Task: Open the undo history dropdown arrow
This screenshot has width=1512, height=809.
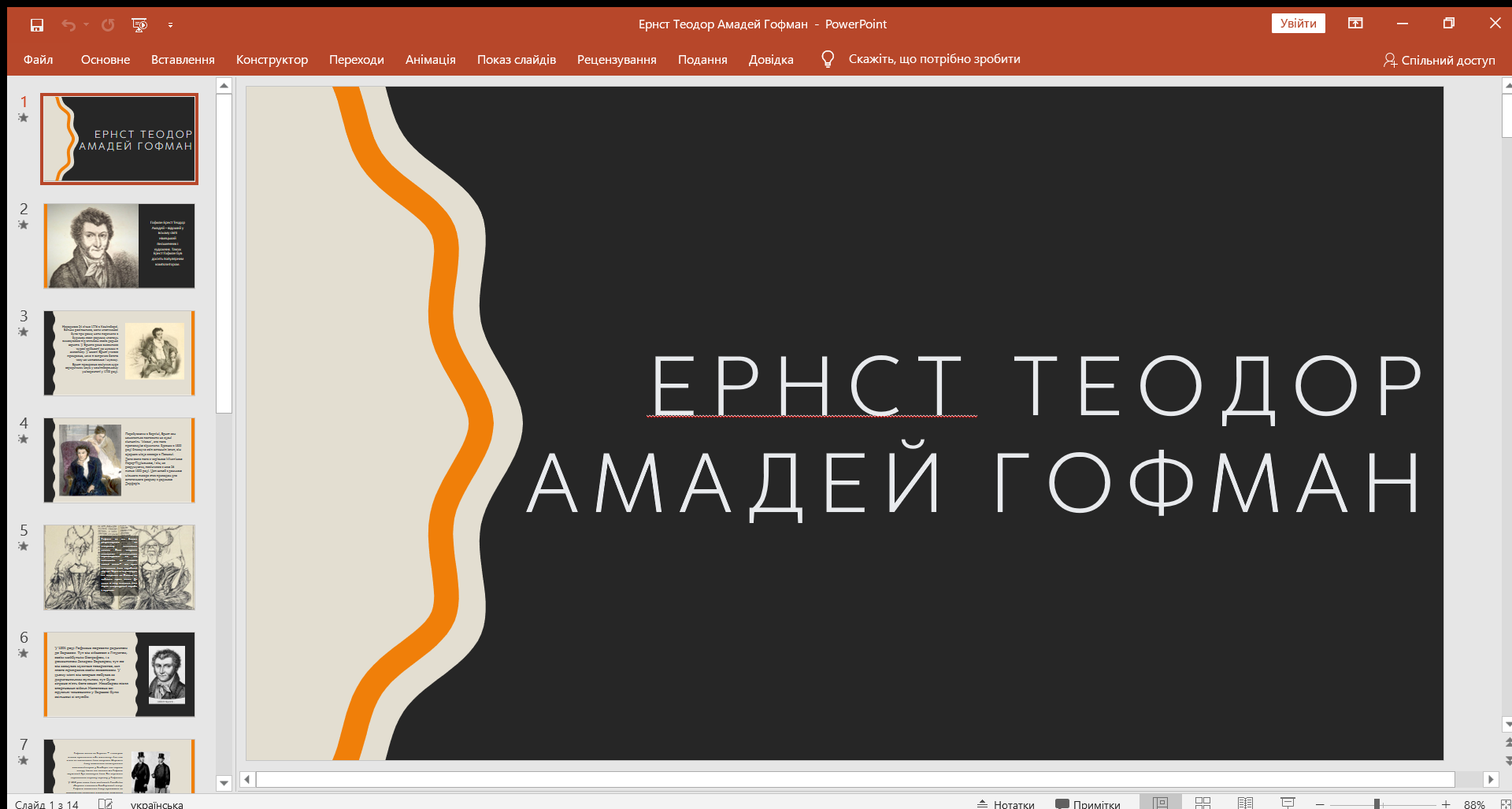Action: tap(87, 25)
